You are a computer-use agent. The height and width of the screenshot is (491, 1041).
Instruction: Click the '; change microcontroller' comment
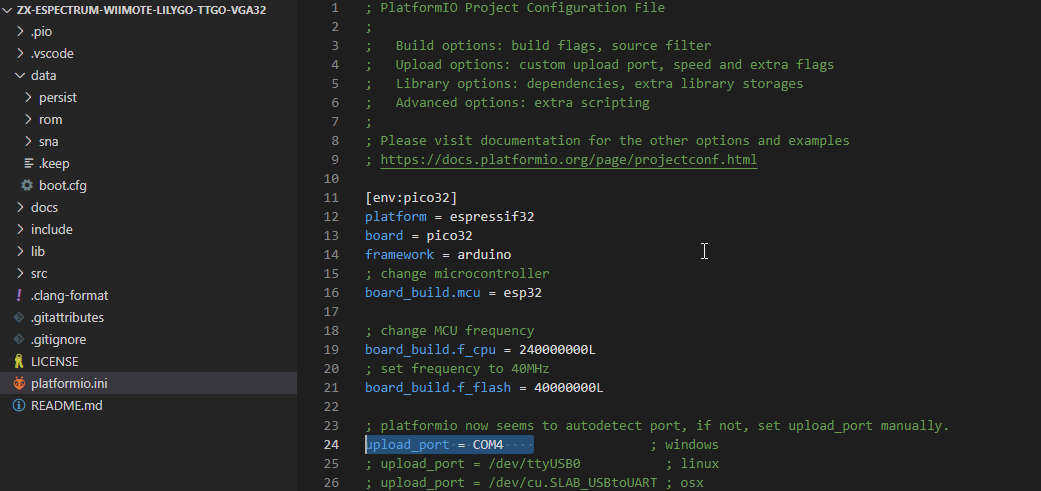coord(457,273)
